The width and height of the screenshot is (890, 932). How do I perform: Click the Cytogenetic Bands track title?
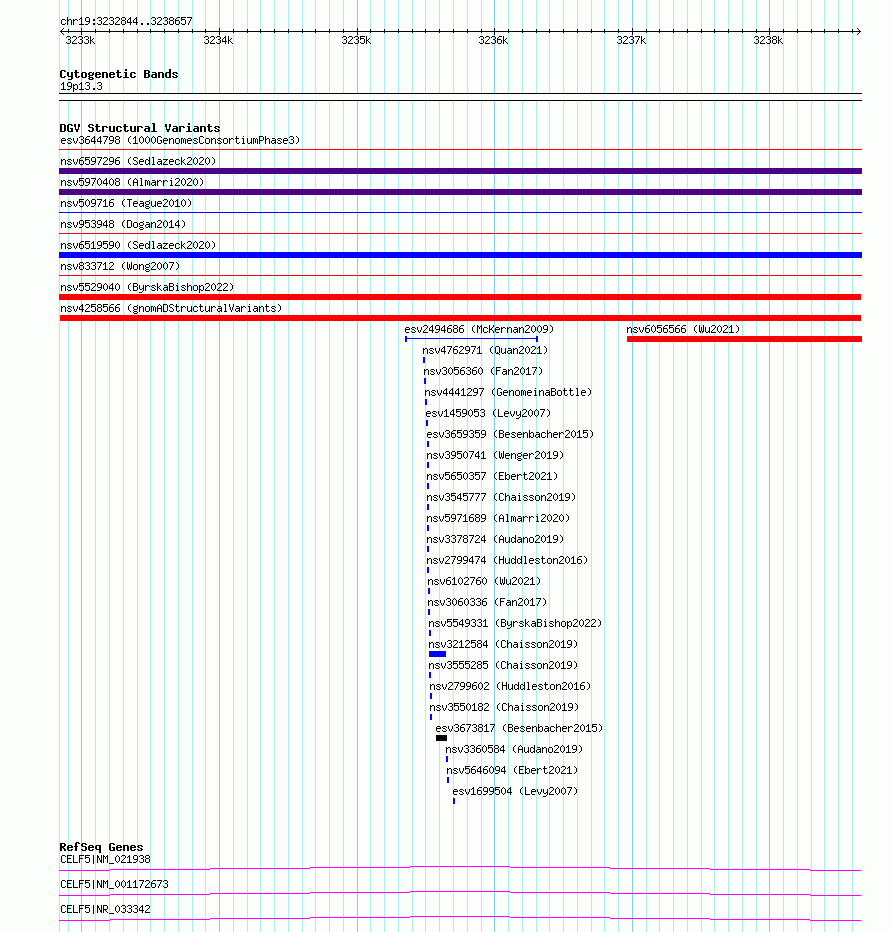pyautogui.click(x=119, y=74)
